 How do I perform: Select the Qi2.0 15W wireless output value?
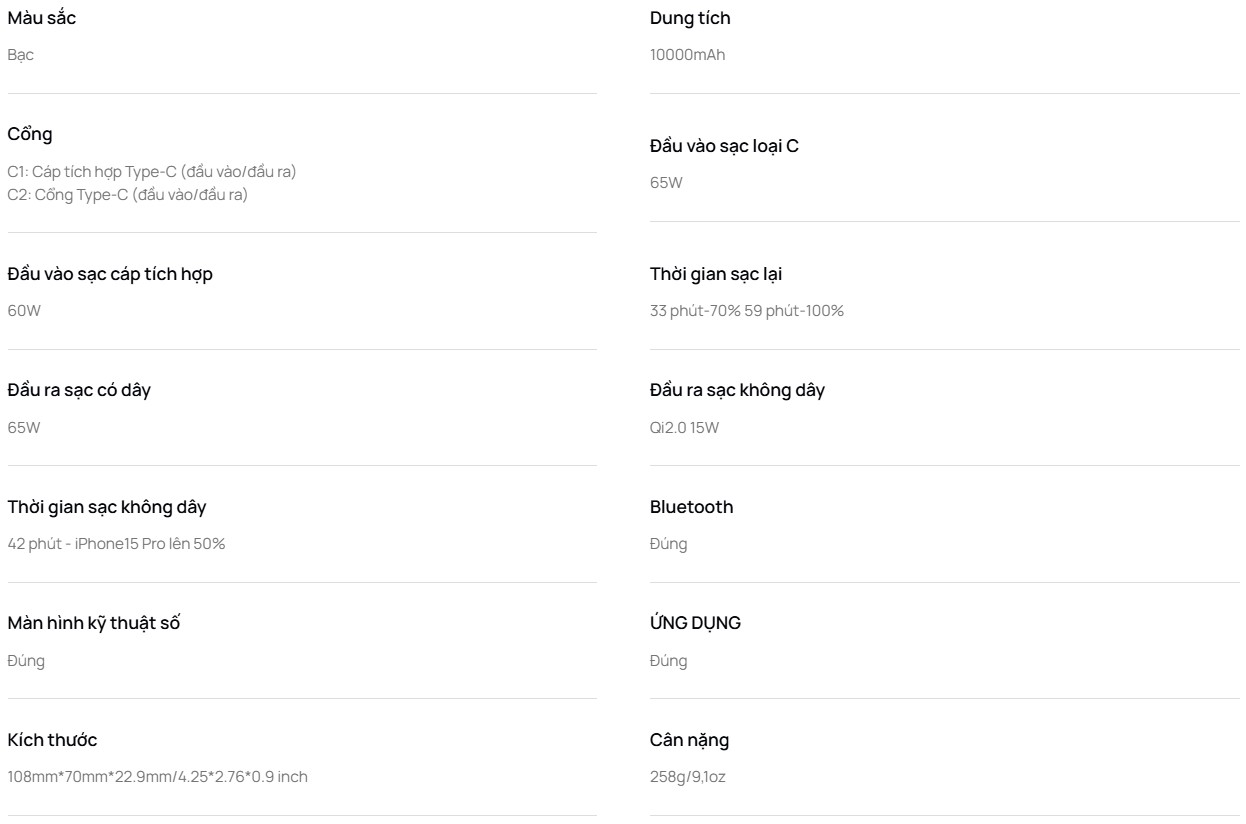tap(685, 428)
